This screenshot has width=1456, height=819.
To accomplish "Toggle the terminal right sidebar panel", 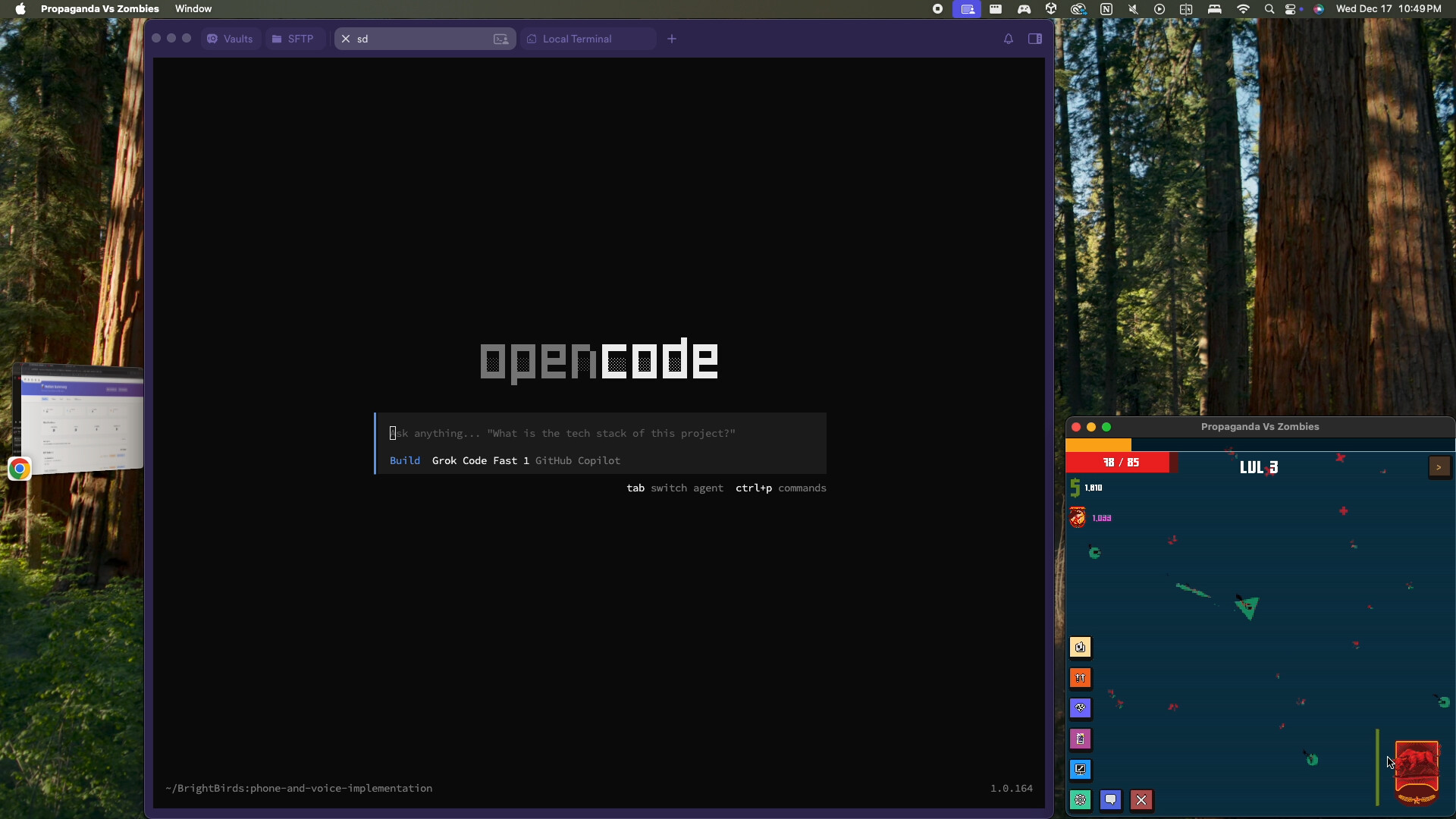I will click(1034, 39).
